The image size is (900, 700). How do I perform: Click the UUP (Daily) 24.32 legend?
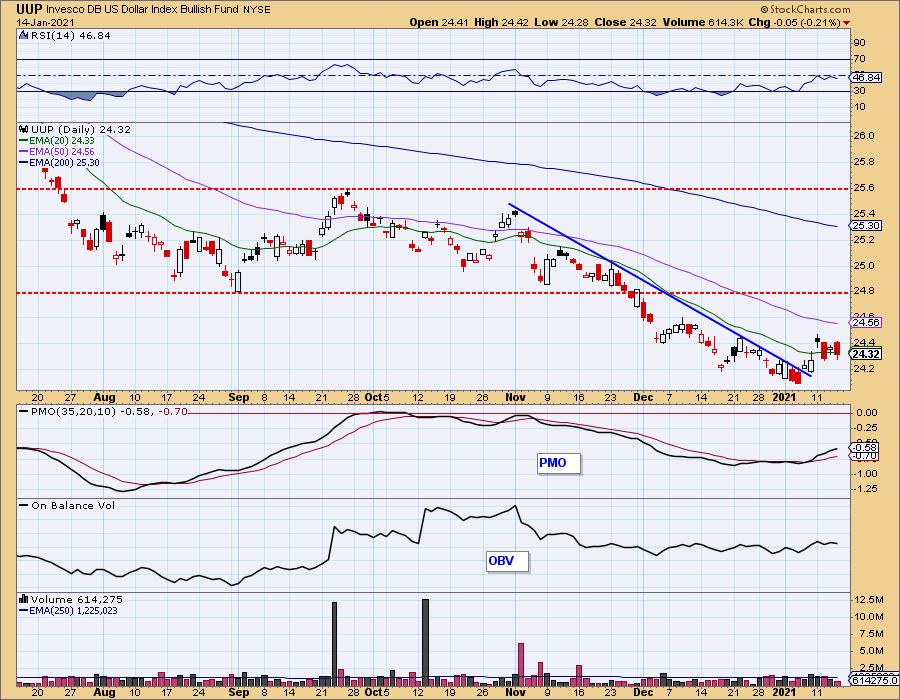point(81,129)
